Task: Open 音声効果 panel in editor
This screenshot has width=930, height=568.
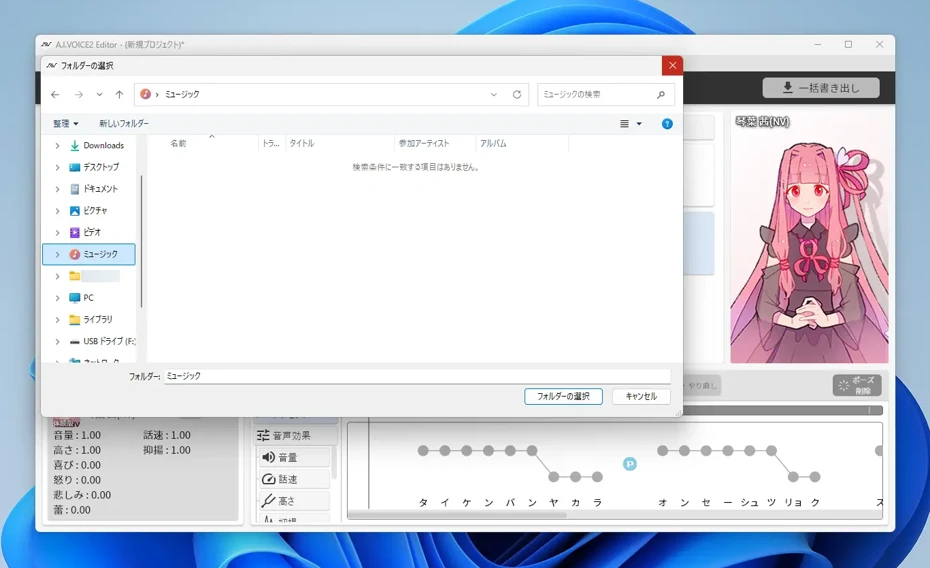Action: (295, 436)
